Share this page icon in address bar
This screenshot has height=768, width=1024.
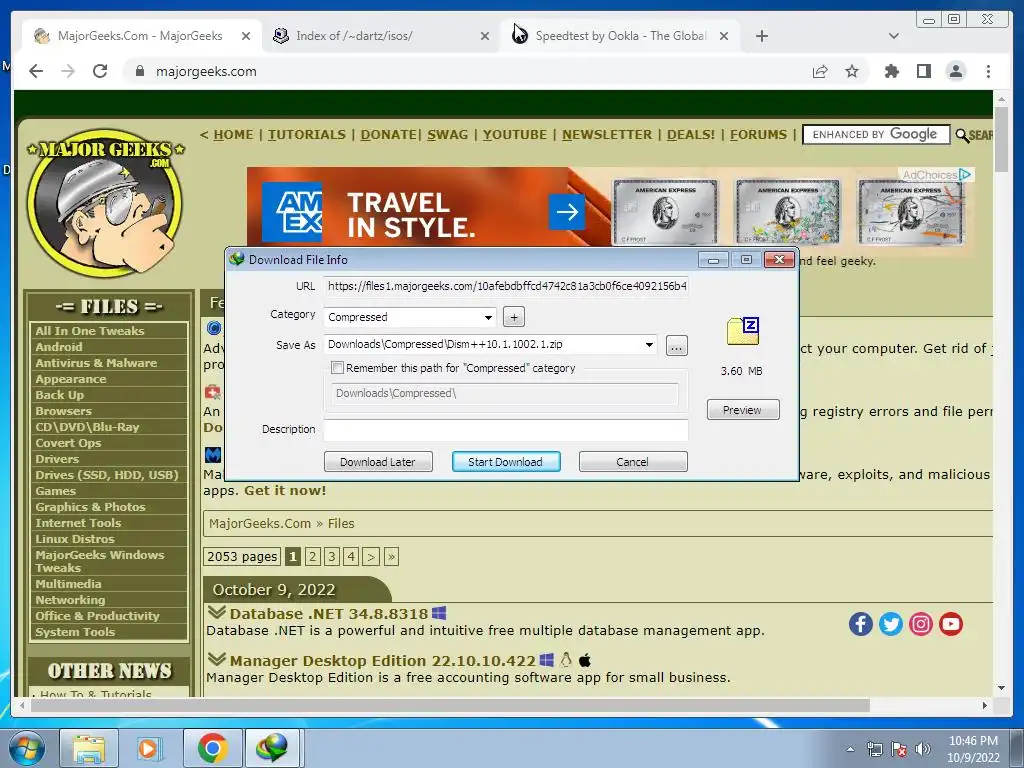tap(820, 71)
